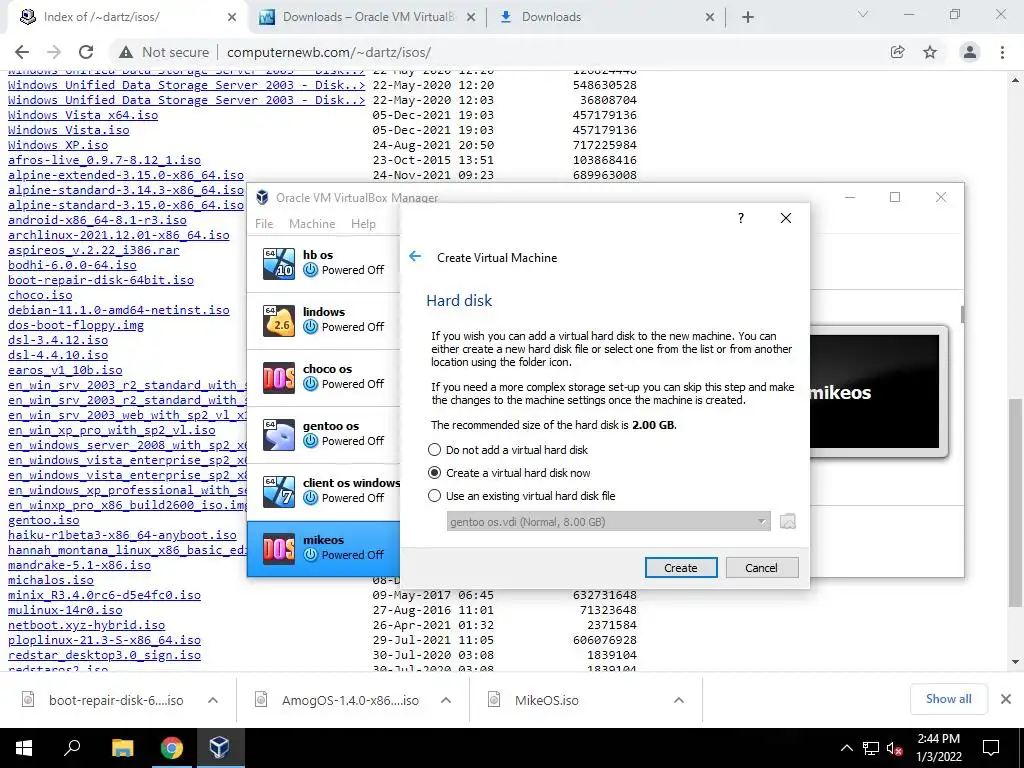Bookmark this page with the star

coord(930,52)
